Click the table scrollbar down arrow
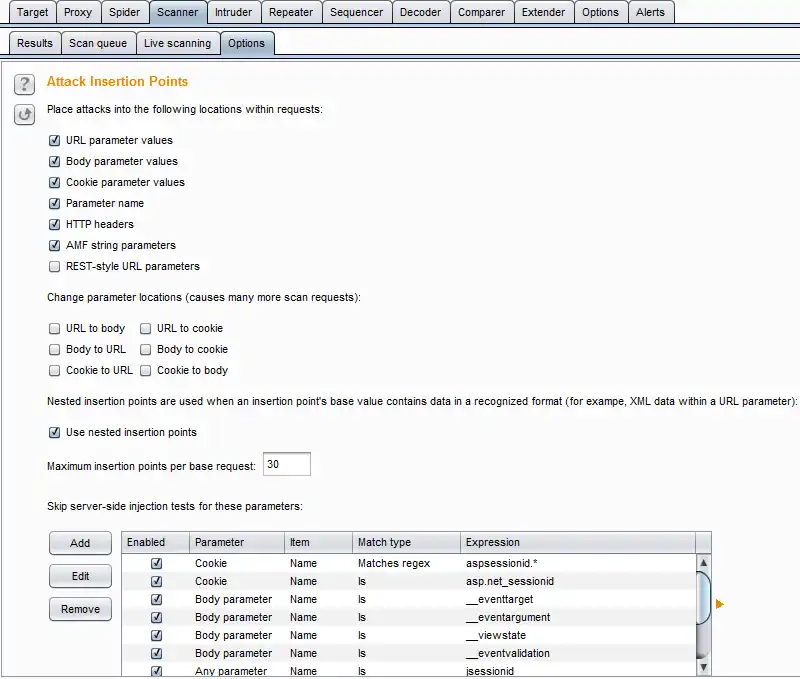Viewport: 800px width, 679px height. pyautogui.click(x=703, y=667)
